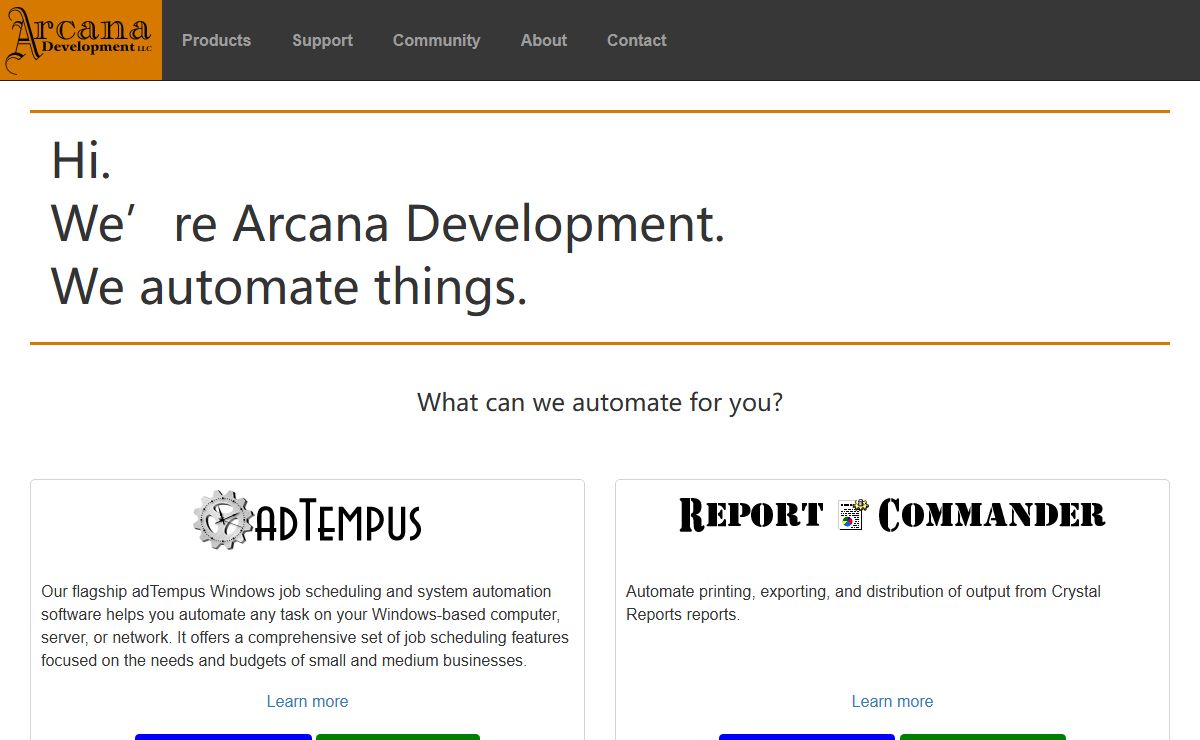Click the adTempus gear logo
Viewport: 1200px width, 740px height.
tap(307, 519)
